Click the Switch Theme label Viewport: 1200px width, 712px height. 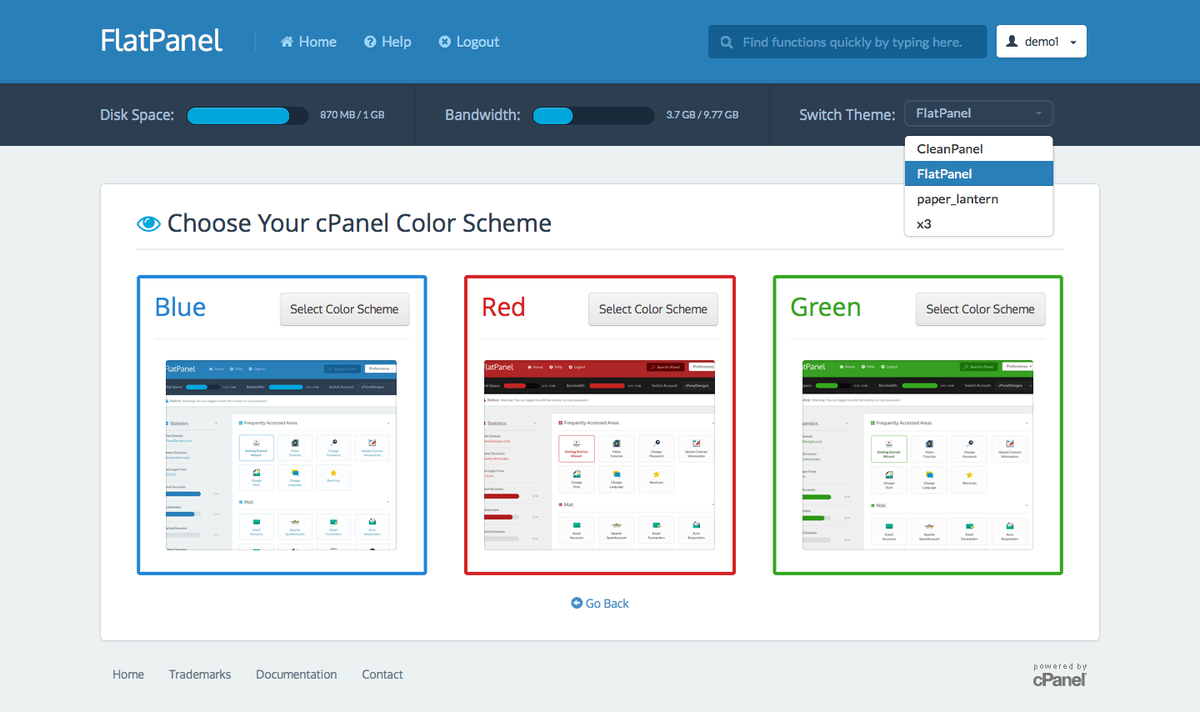pos(847,115)
